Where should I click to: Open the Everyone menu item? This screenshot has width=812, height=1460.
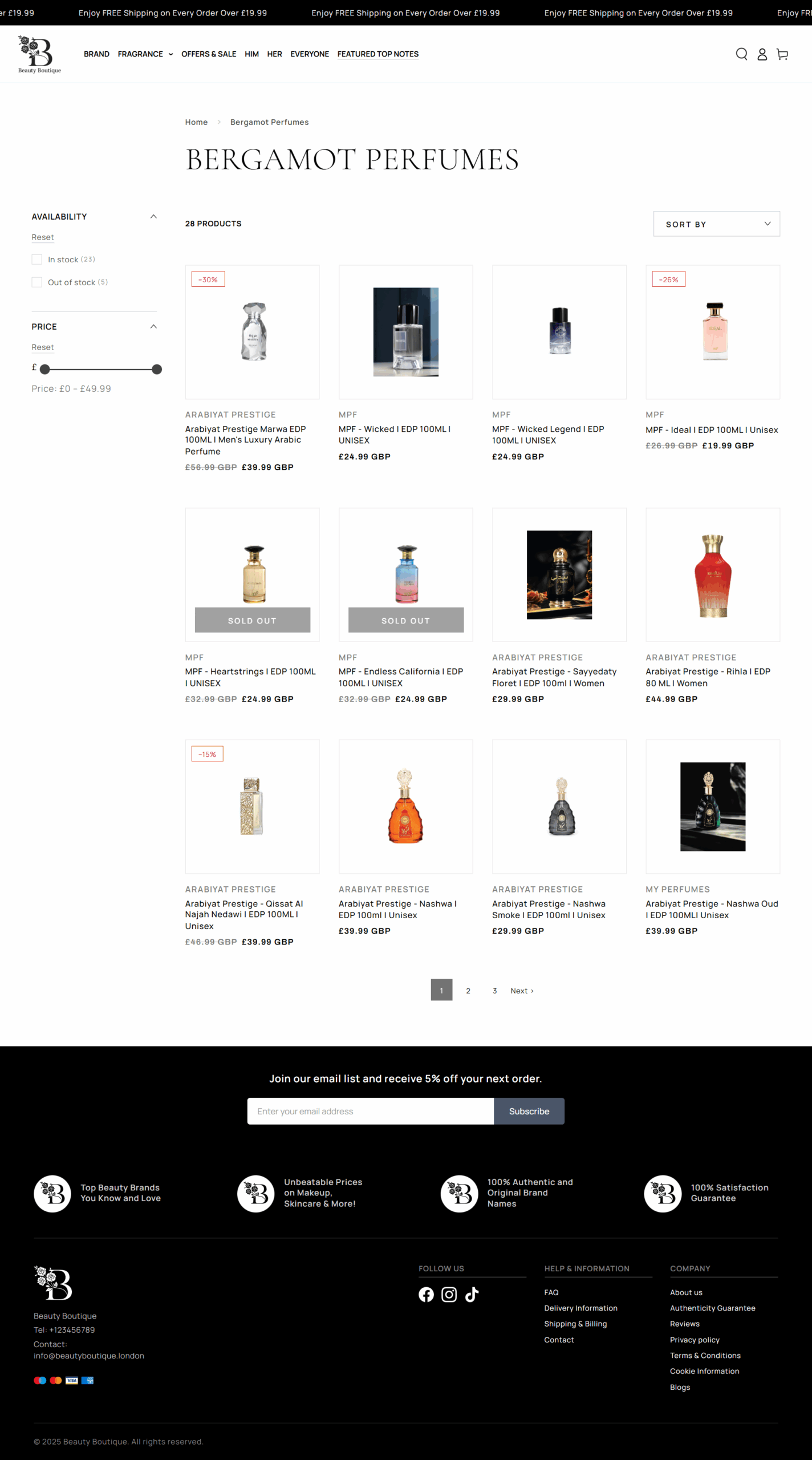click(310, 54)
